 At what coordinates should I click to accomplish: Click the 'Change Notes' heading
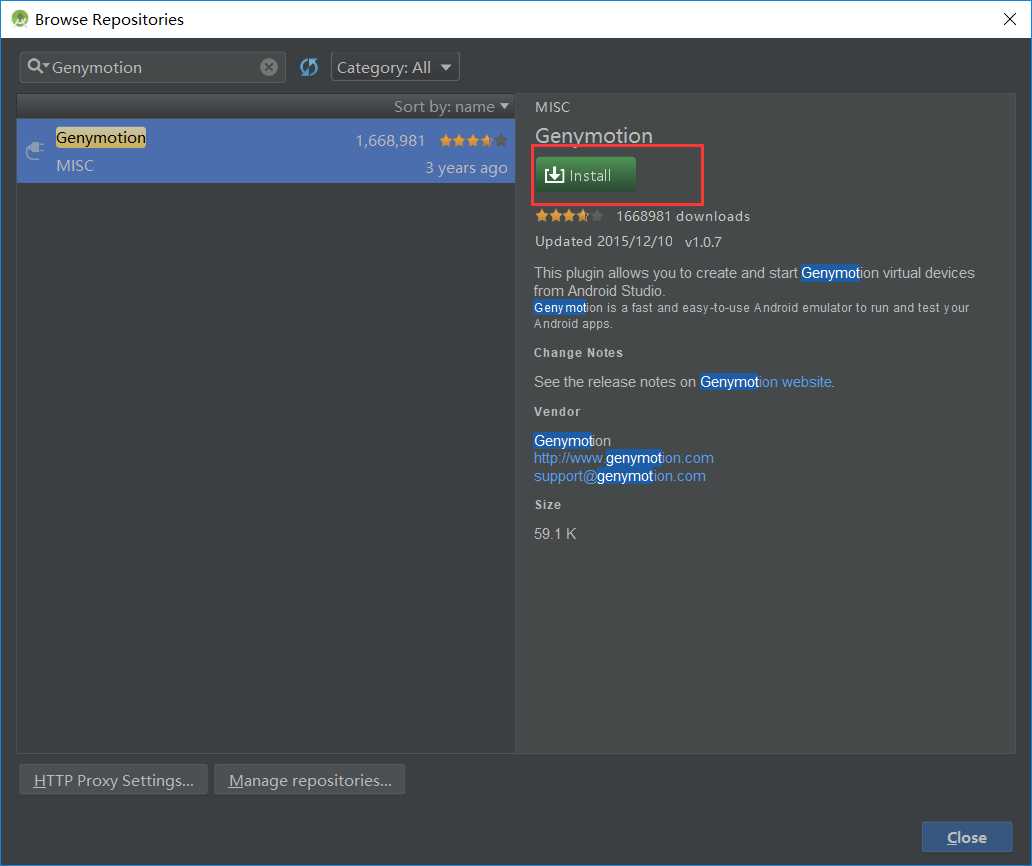[x=578, y=353]
